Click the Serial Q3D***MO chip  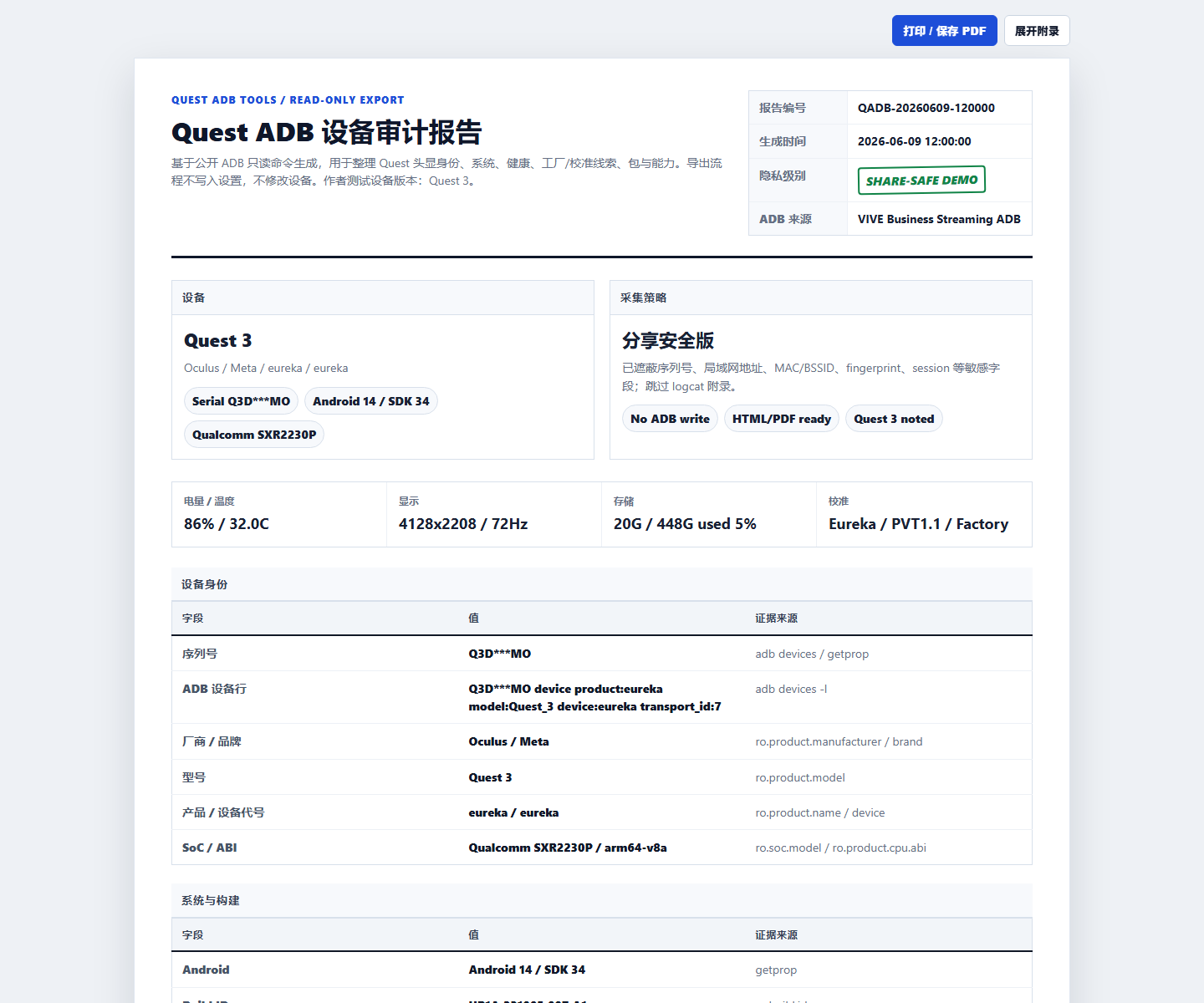[x=241, y=401]
